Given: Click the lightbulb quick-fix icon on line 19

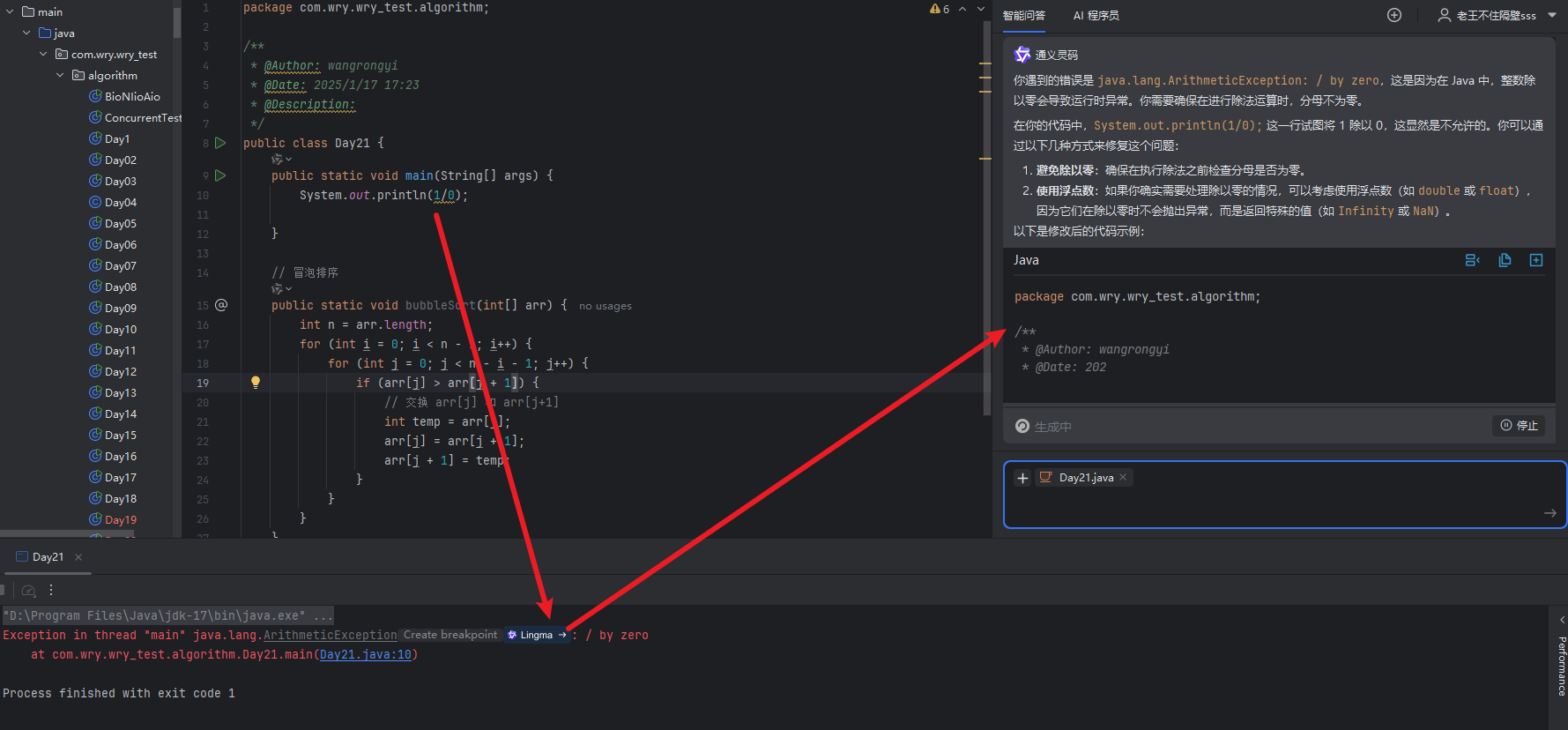Looking at the screenshot, I should click(x=256, y=383).
